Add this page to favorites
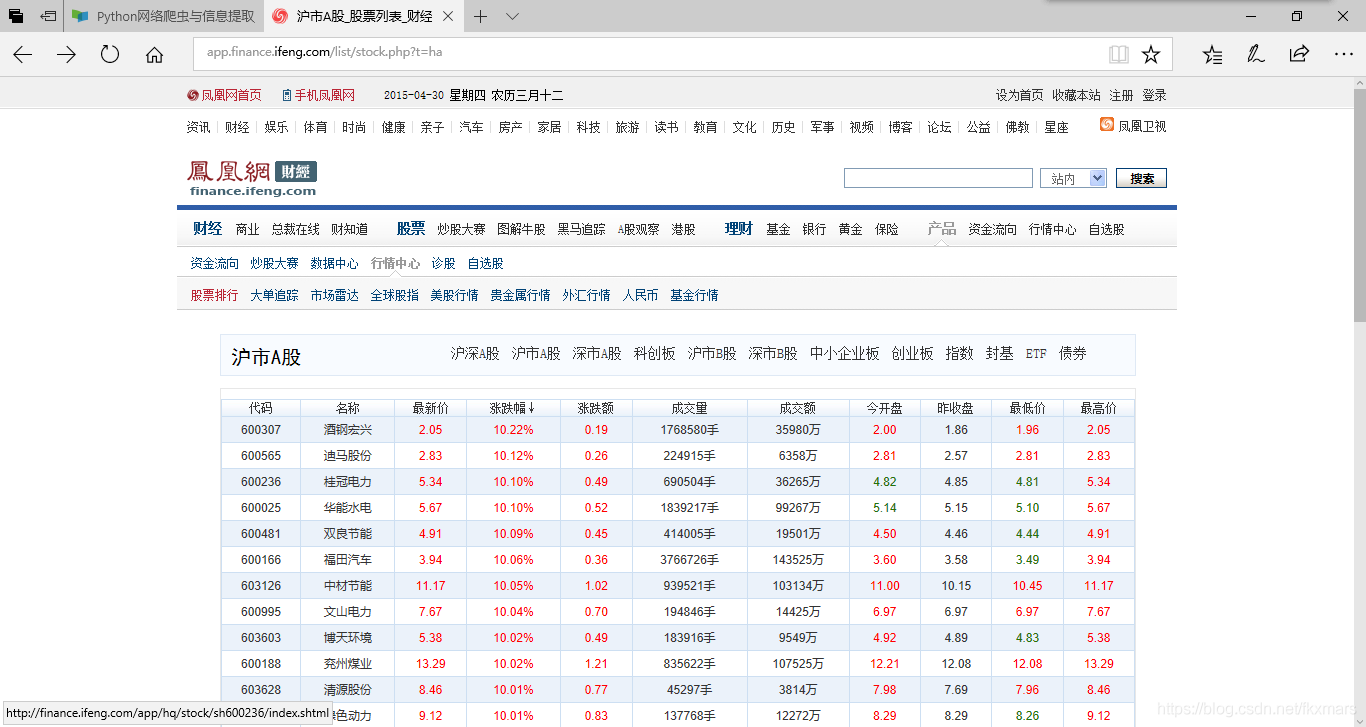Screen dimensions: 1366x727 [1151, 55]
